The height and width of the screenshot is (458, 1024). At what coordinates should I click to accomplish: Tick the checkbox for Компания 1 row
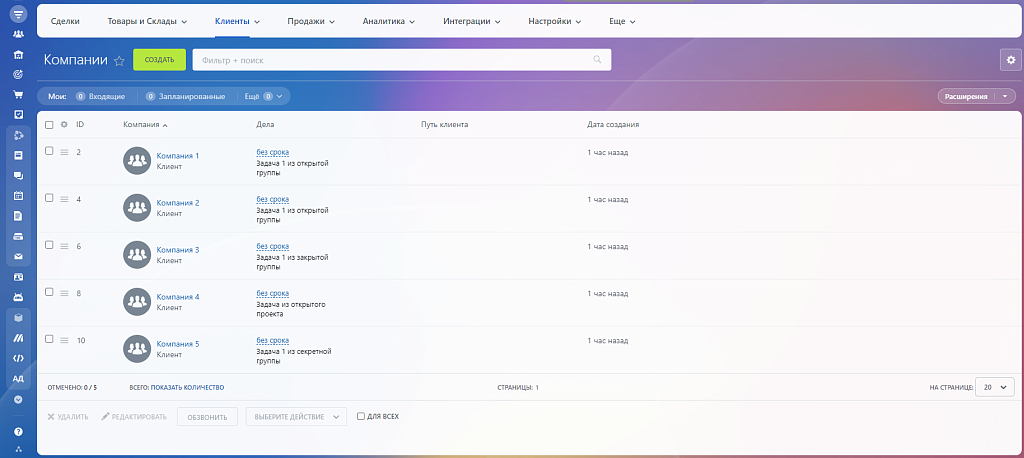pyautogui.click(x=49, y=151)
